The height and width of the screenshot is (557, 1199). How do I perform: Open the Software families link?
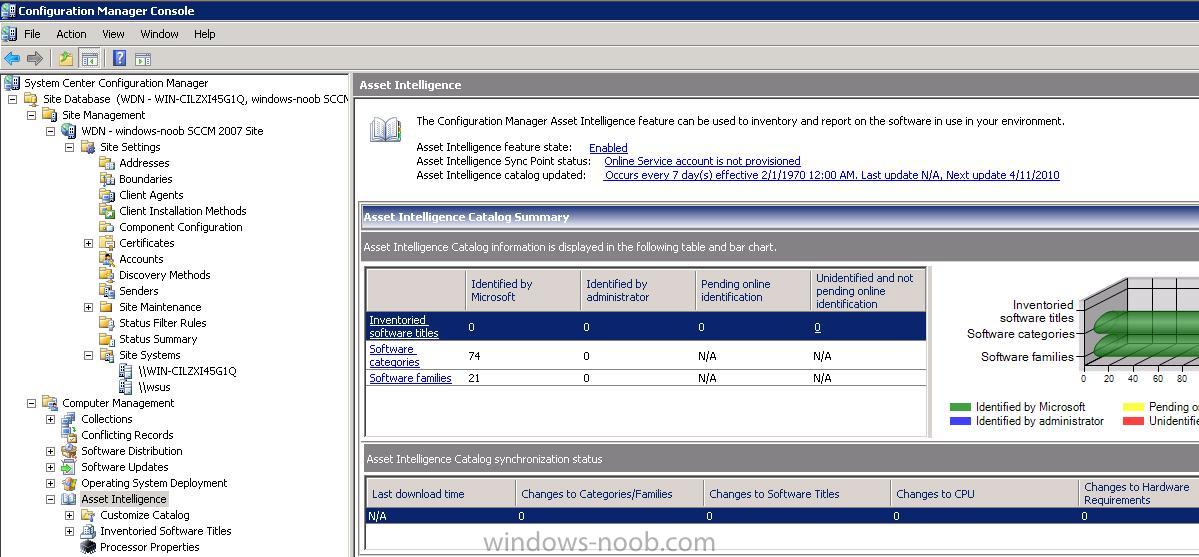coord(411,378)
